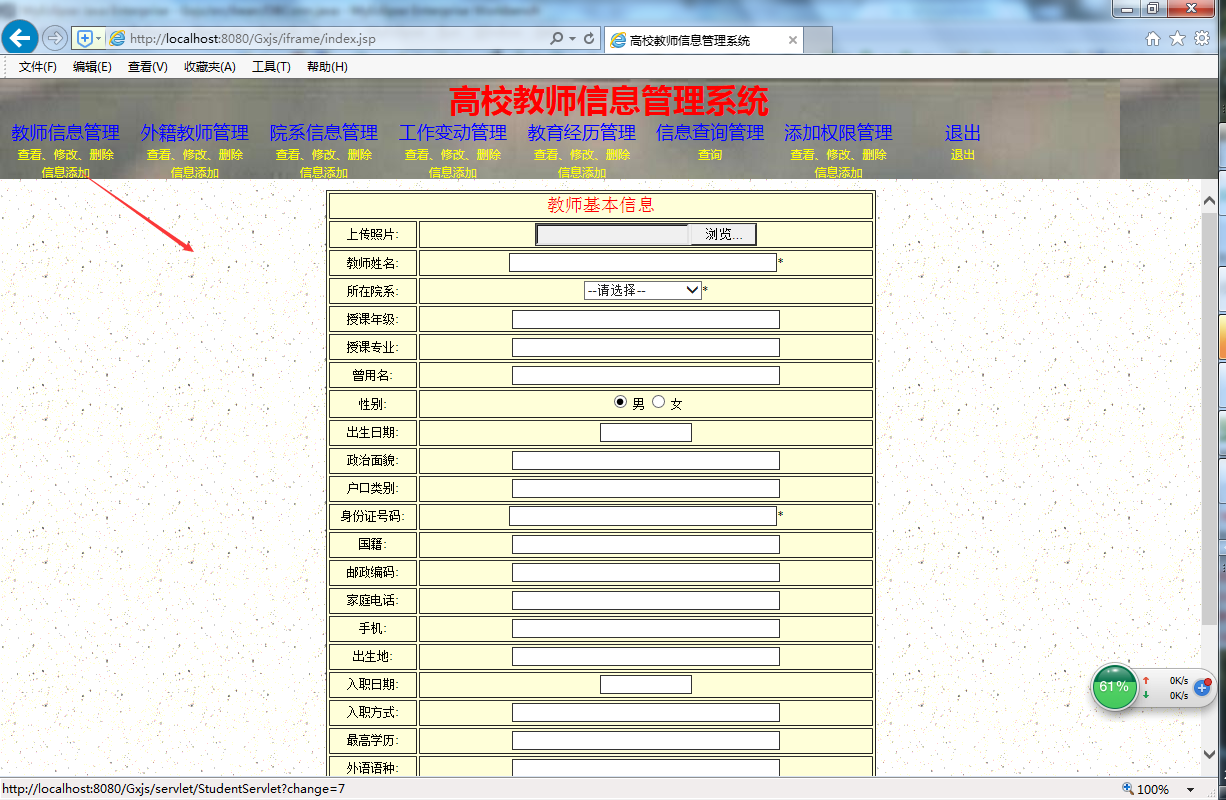Click 信息添加 under 外籍教师管理
The width and height of the screenshot is (1226, 800).
pos(194,172)
